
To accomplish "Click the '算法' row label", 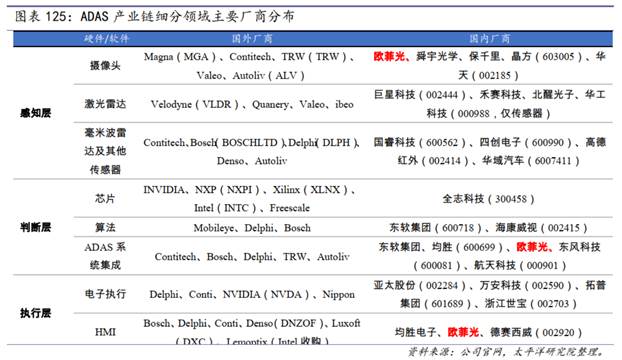I will [105, 227].
